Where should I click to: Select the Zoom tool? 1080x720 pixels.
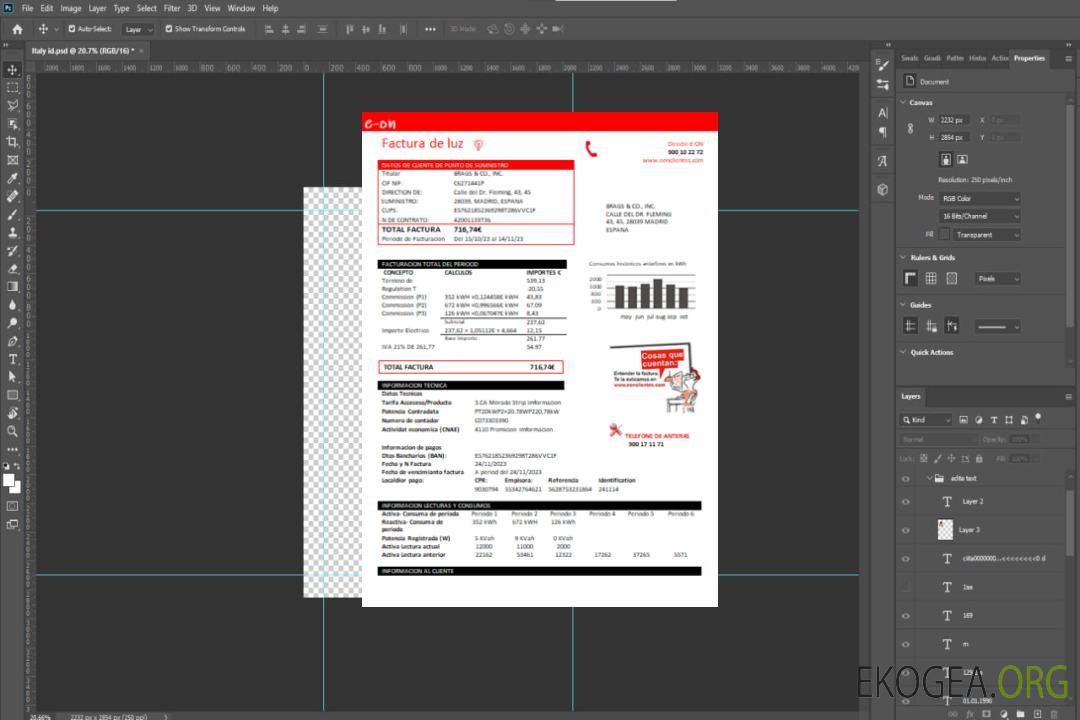[13, 431]
